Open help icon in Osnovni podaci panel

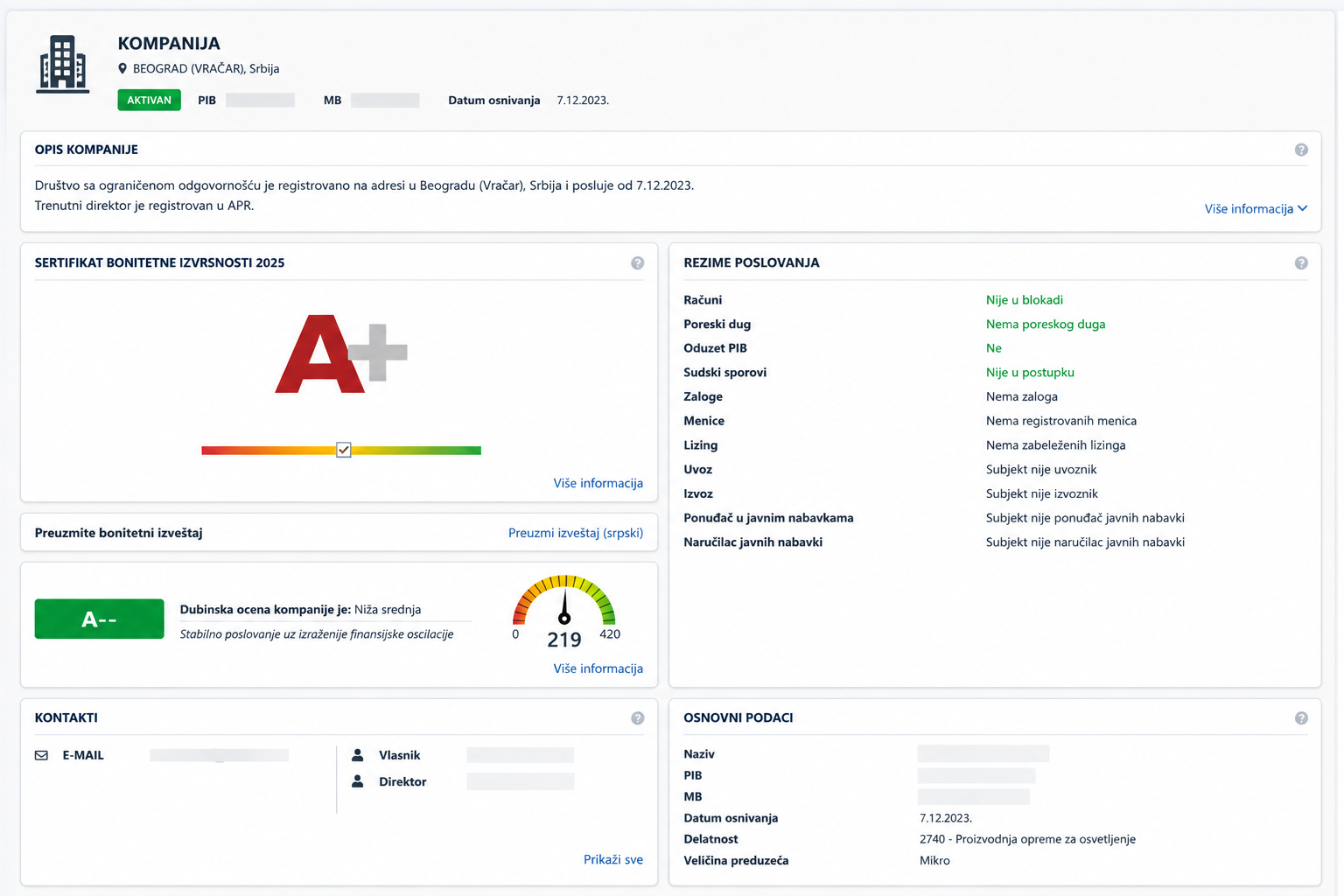pyautogui.click(x=1301, y=717)
